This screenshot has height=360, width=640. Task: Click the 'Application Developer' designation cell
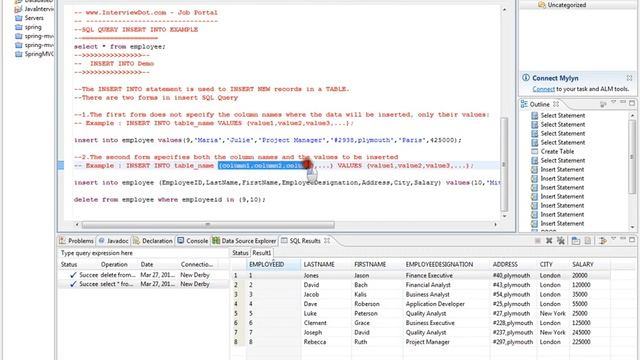point(446,304)
